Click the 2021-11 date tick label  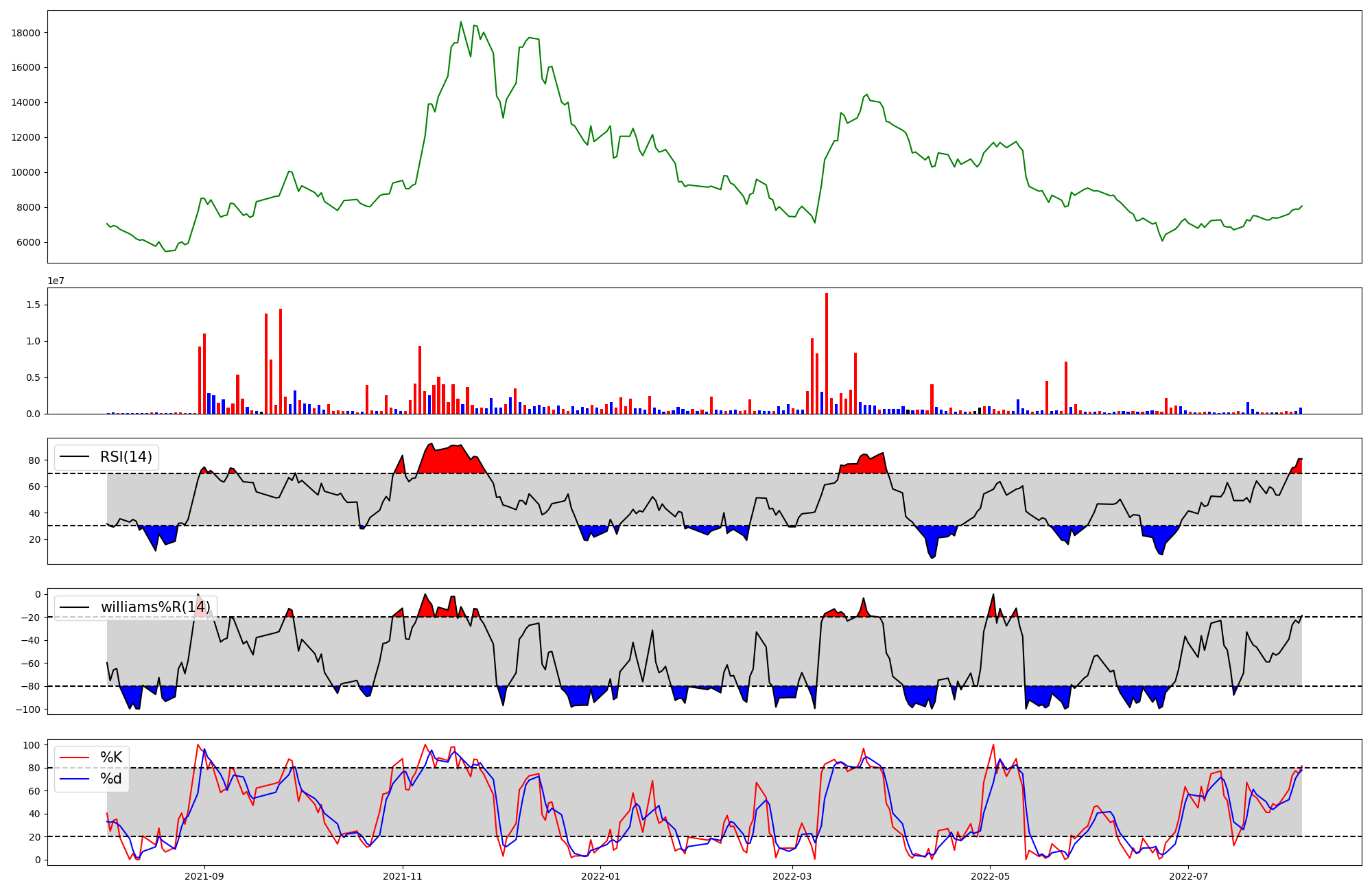point(403,876)
